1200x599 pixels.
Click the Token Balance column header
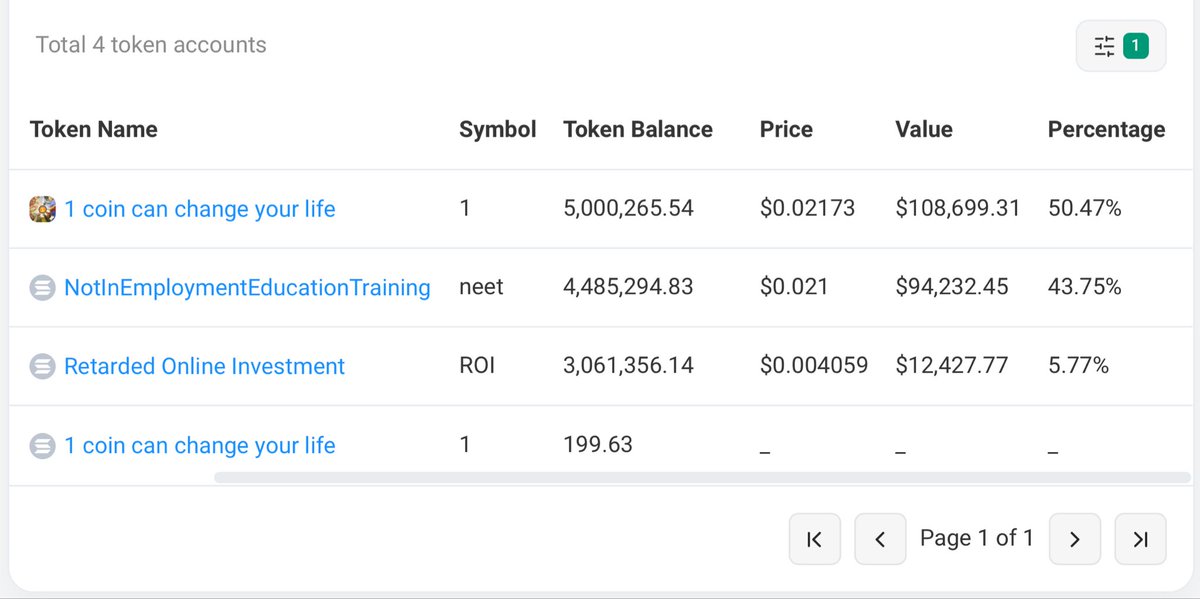[638, 129]
